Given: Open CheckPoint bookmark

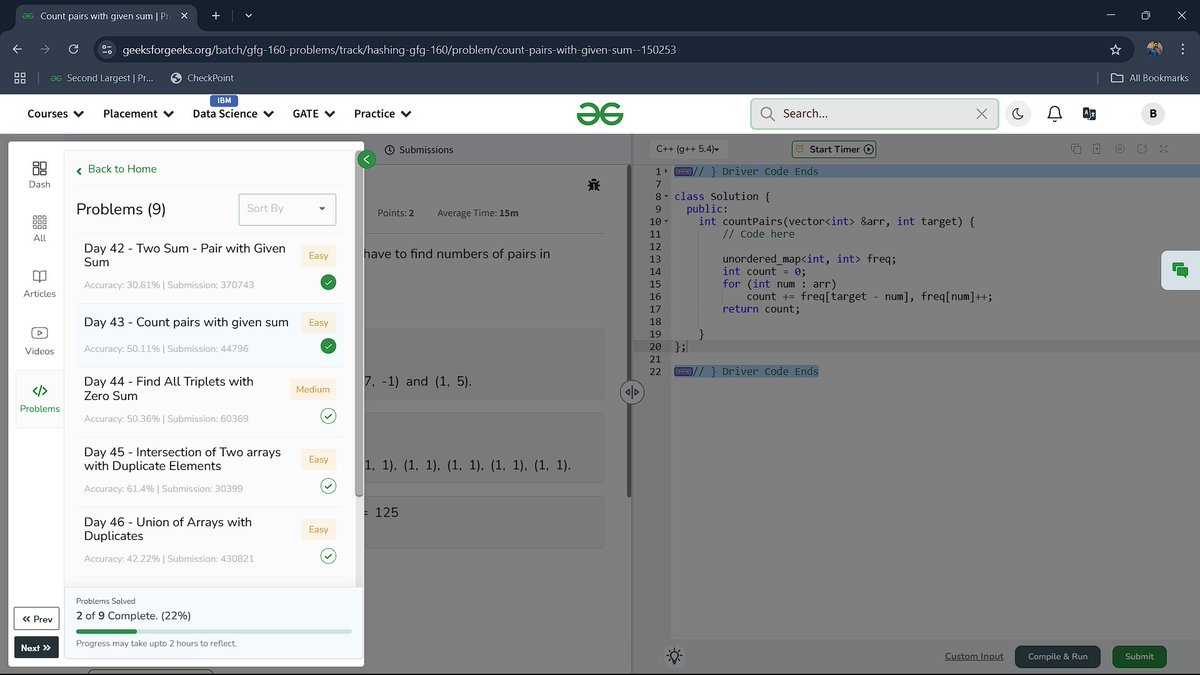Looking at the screenshot, I should point(202,78).
